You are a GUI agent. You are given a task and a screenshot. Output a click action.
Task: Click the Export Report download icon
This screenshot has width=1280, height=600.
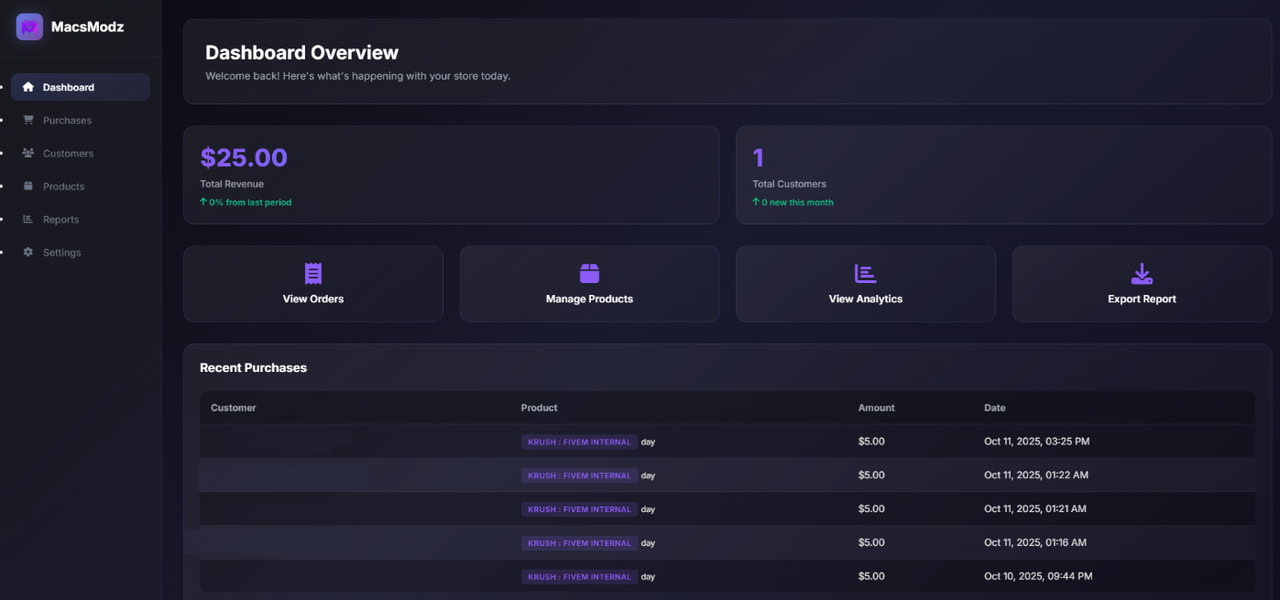pos(1142,273)
